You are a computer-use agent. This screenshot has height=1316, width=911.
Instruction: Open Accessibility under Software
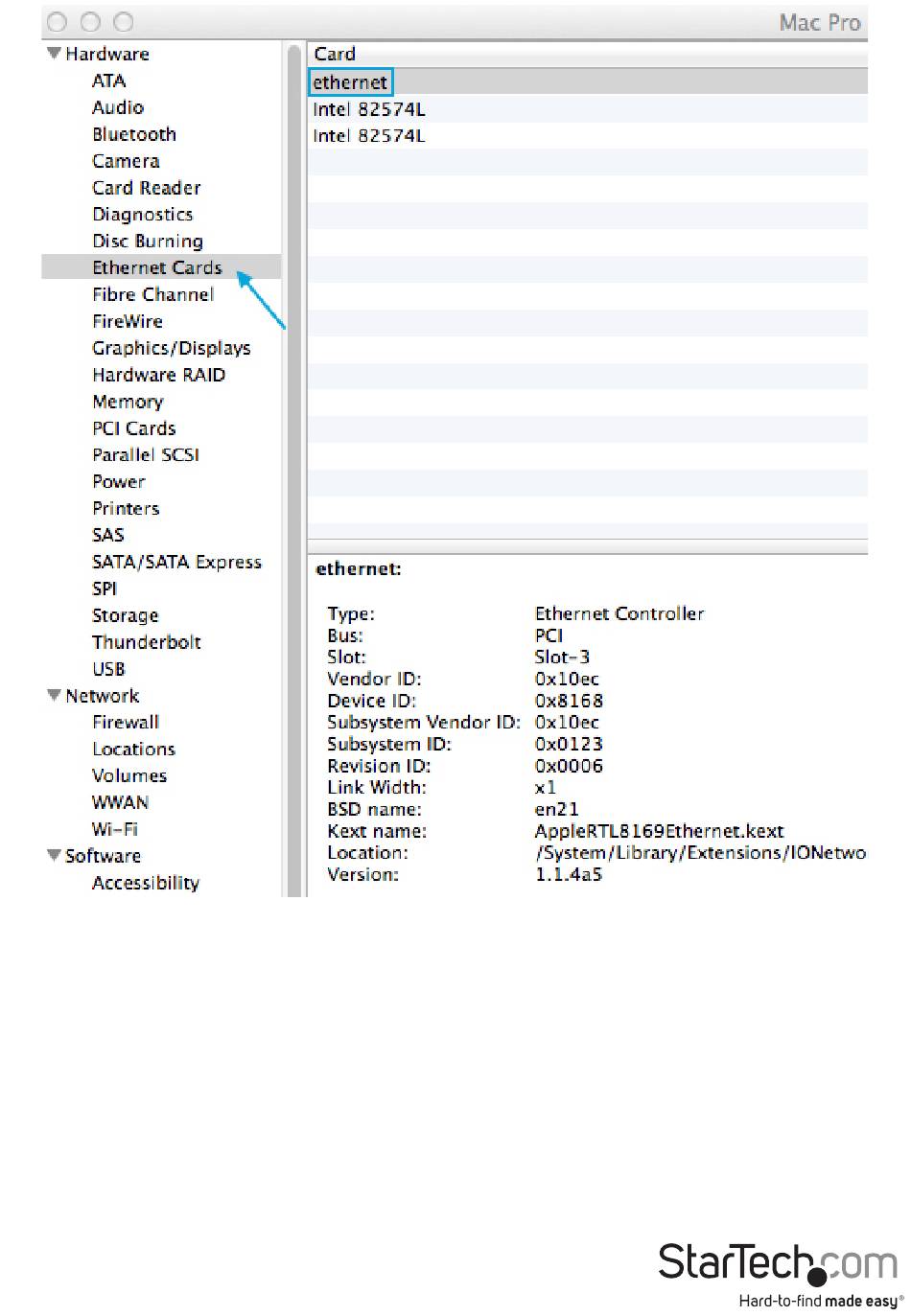coord(146,883)
